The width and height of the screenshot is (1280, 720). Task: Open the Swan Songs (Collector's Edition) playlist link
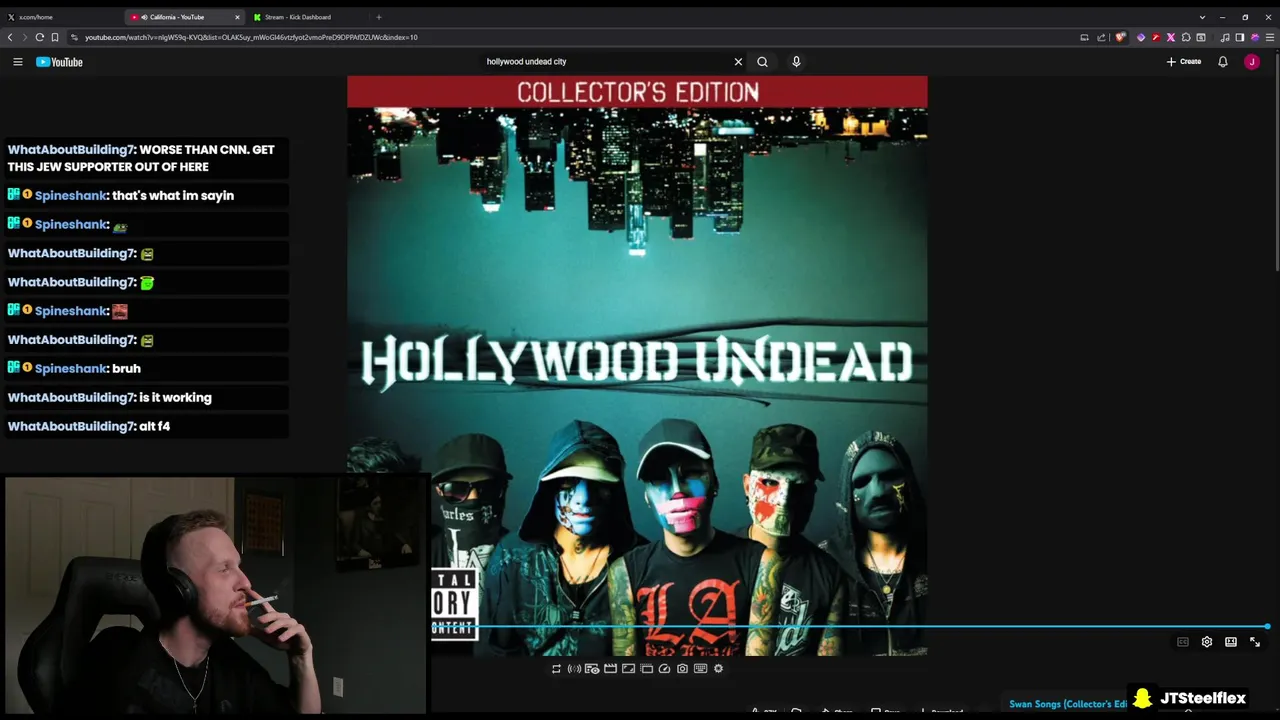(1068, 704)
